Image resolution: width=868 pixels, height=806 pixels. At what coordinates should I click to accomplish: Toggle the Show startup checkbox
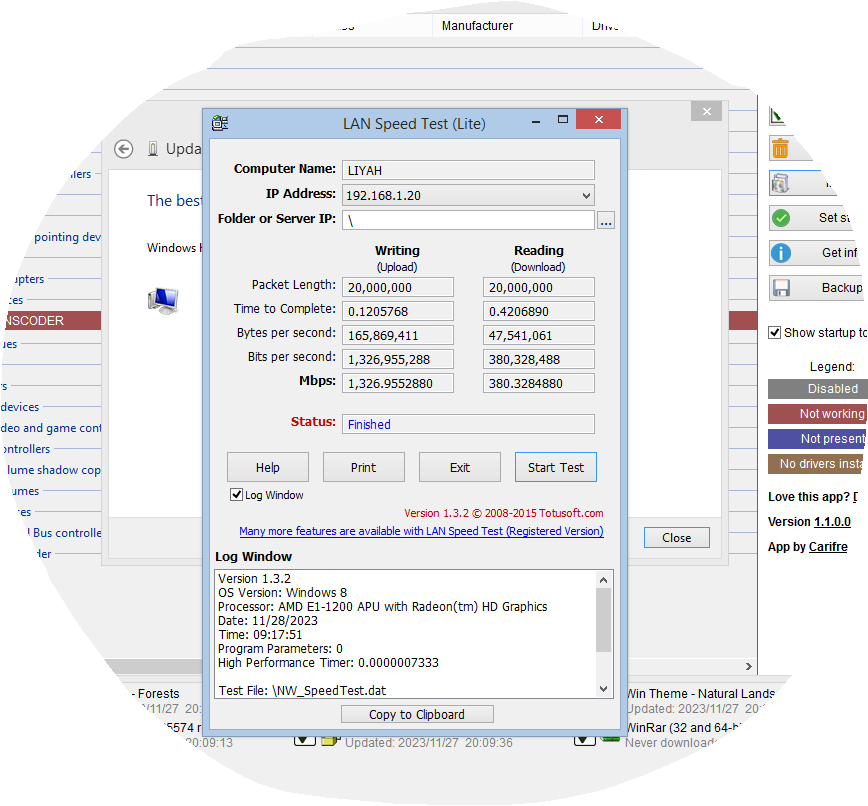coord(774,332)
